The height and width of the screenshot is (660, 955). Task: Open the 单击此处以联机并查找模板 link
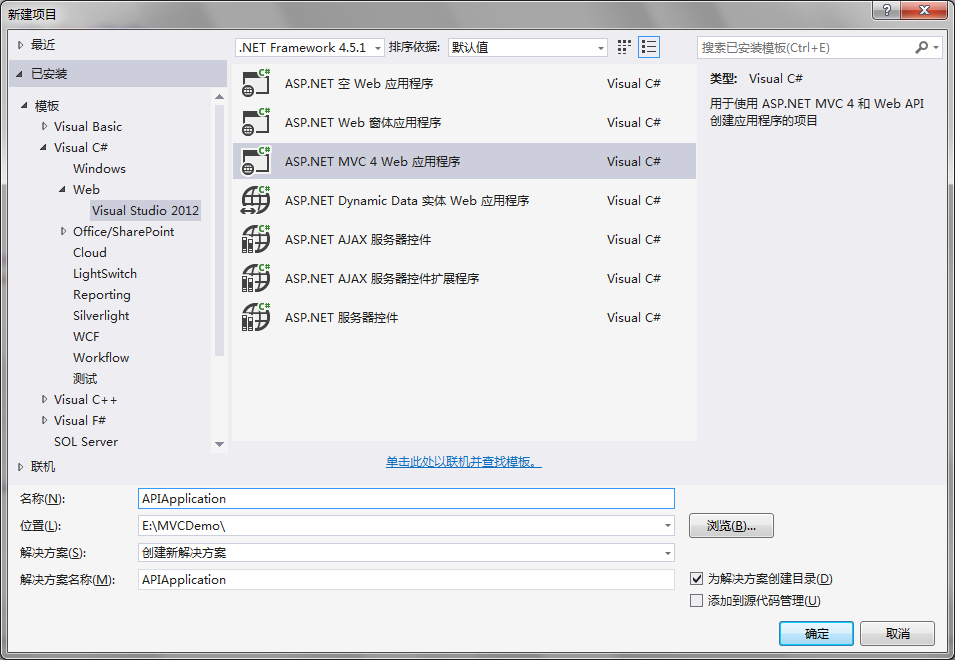point(463,462)
